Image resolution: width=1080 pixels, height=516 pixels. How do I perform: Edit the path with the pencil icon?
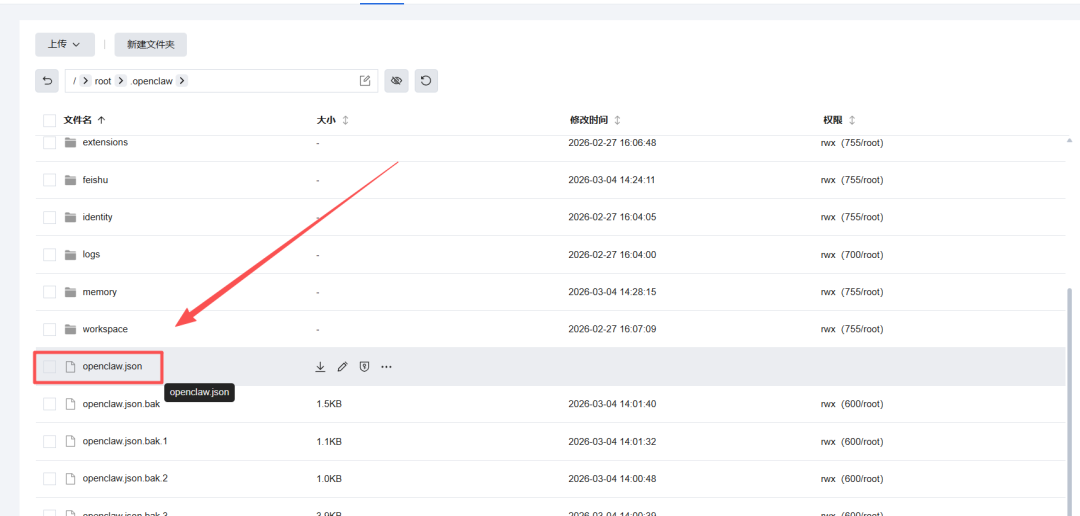pos(365,81)
